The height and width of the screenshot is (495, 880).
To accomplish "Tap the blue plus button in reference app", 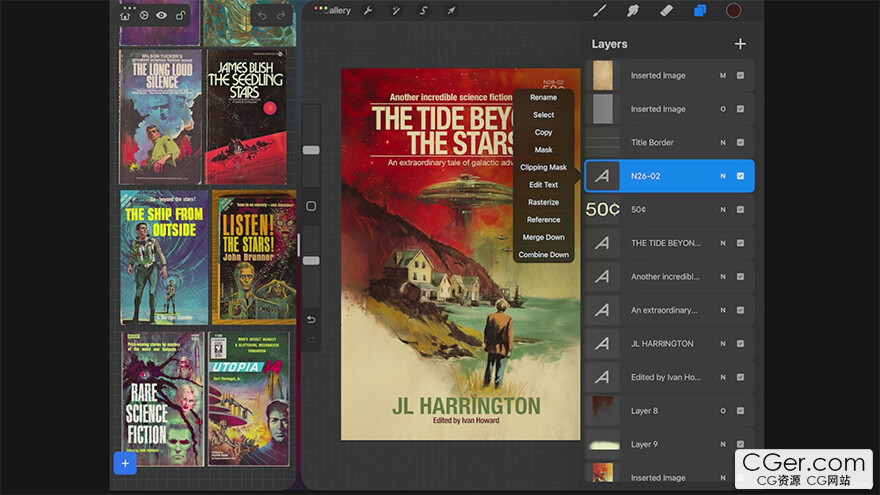I will pyautogui.click(x=125, y=463).
